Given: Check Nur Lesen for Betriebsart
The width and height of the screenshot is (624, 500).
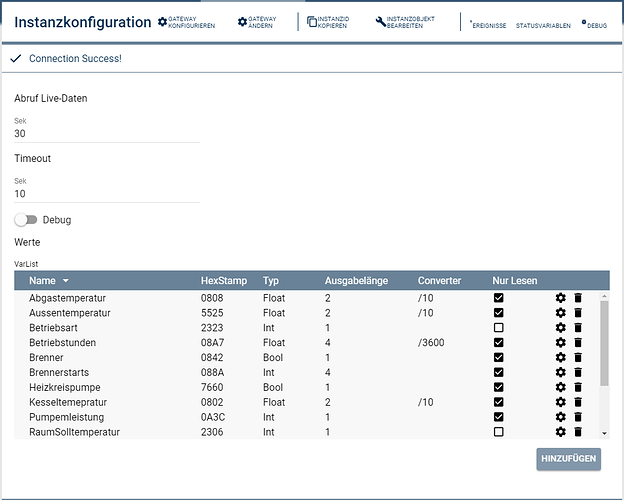Looking at the screenshot, I should point(498,328).
